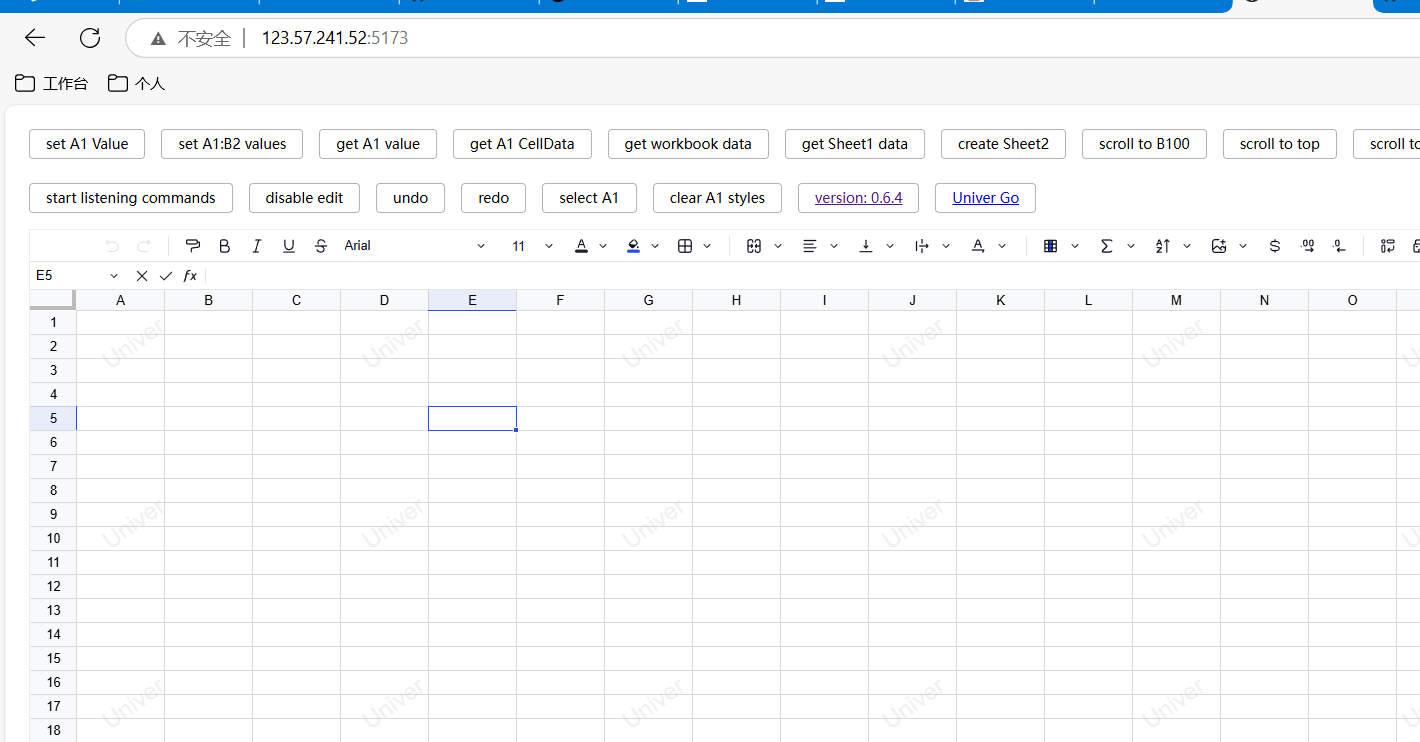Open the 工作台 bookmark folder

click(52, 84)
